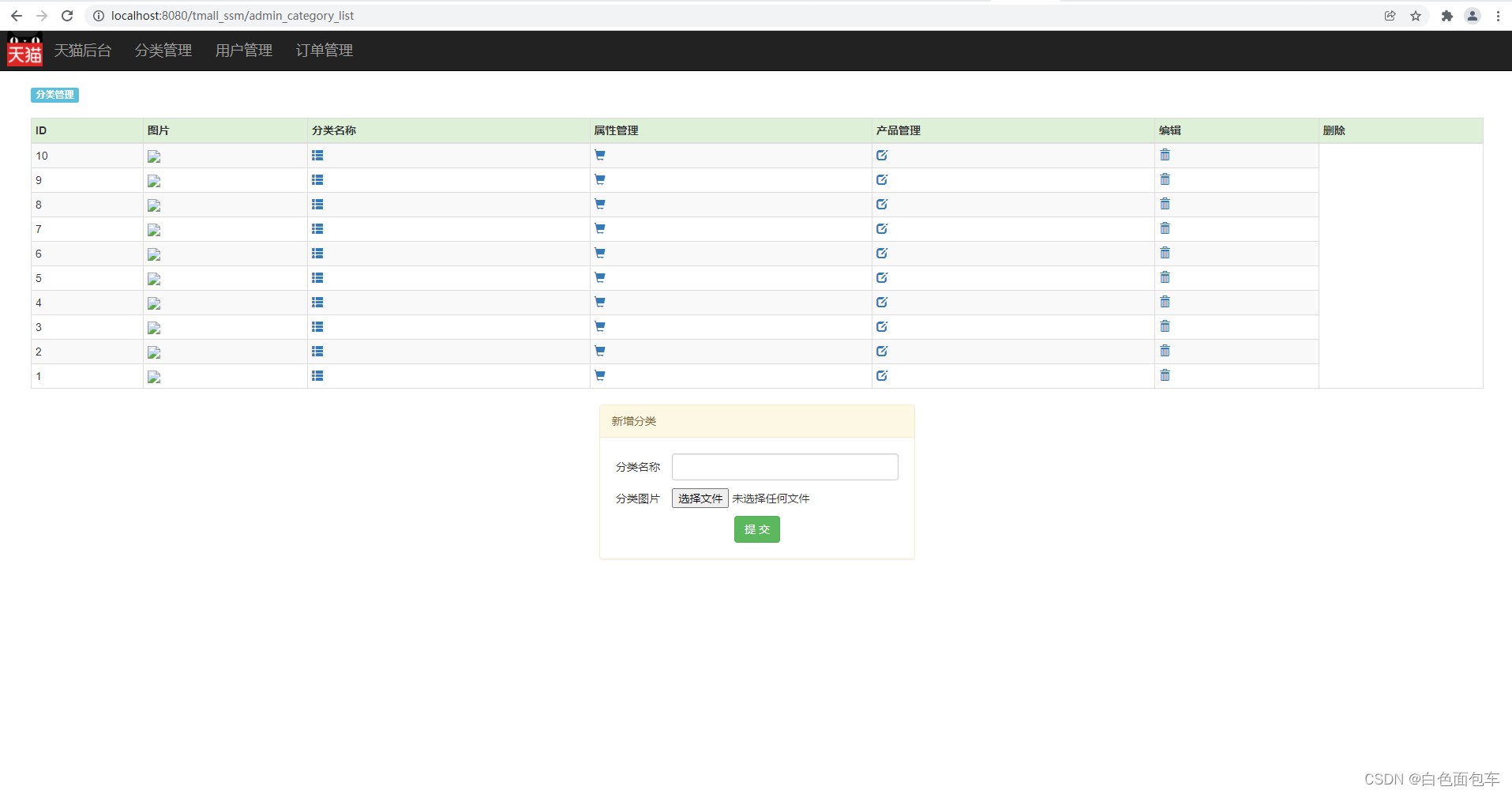Open the list icon for ID 9
The height and width of the screenshot is (794, 1512).
click(317, 180)
